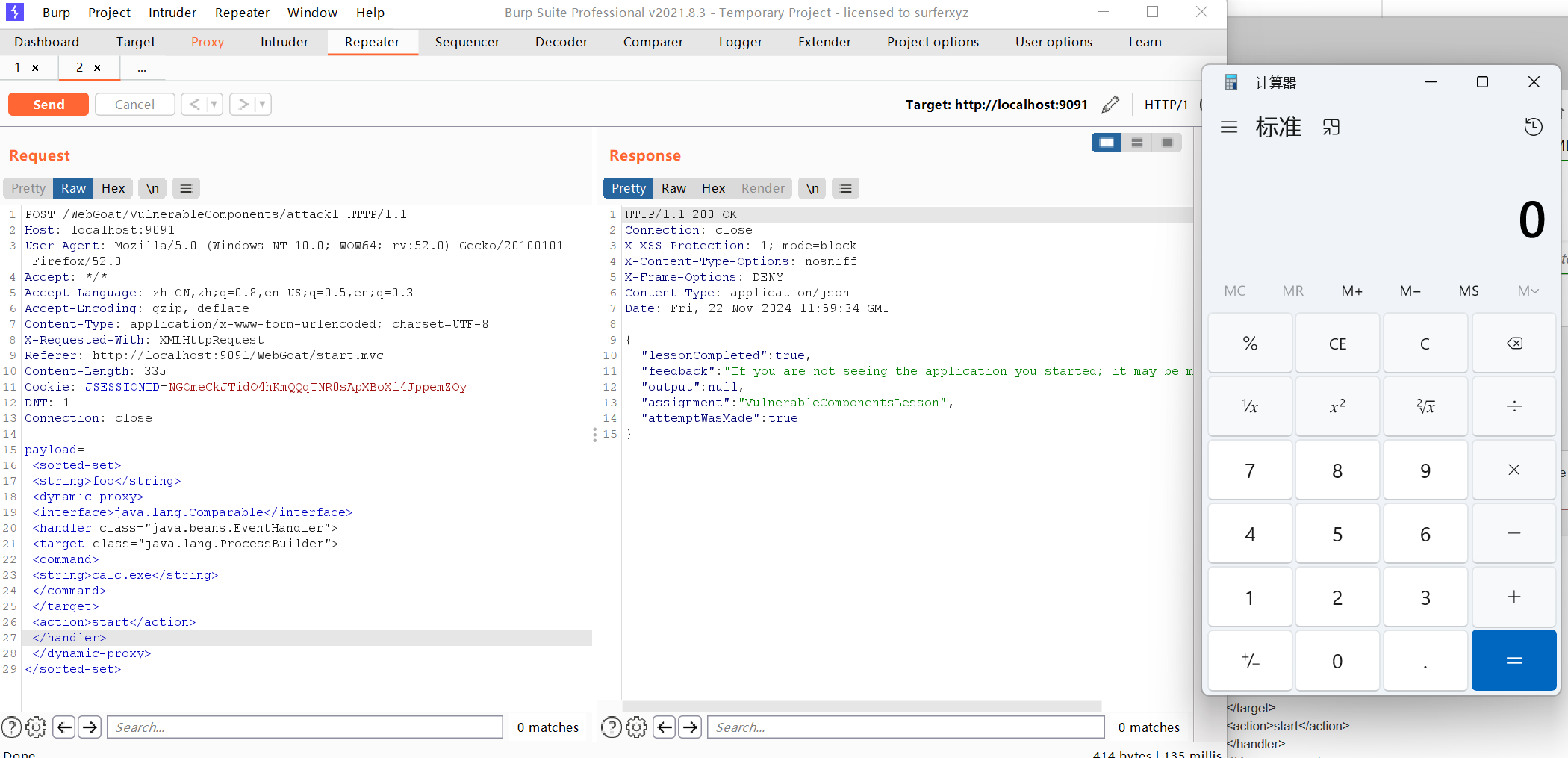Go back in request history

(x=194, y=105)
